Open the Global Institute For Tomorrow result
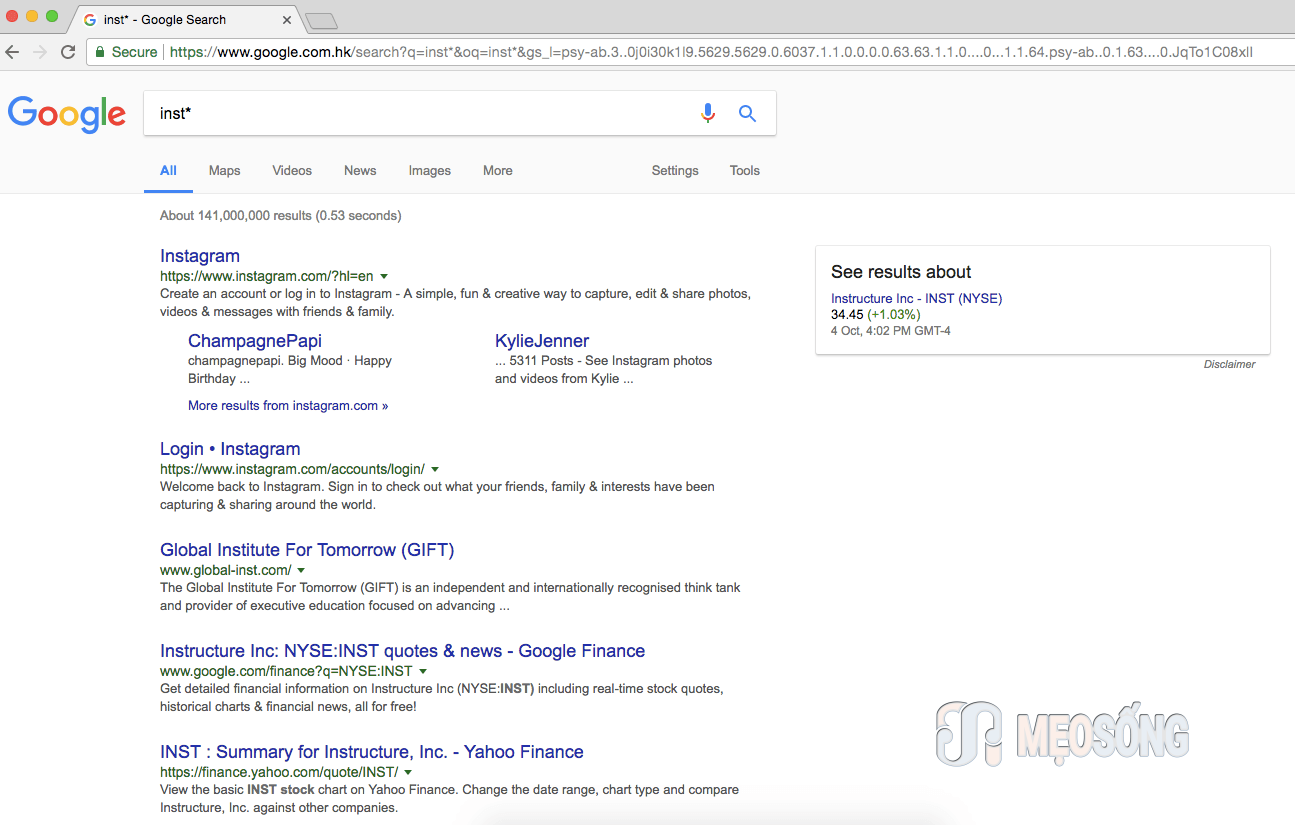1295x825 pixels. [x=307, y=550]
